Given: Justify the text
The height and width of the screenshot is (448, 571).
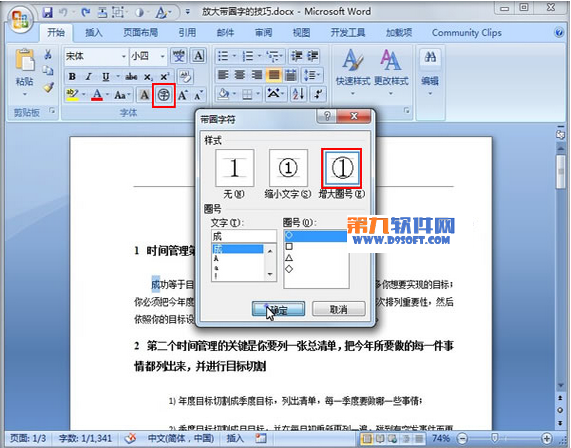Looking at the screenshot, I should tap(273, 75).
